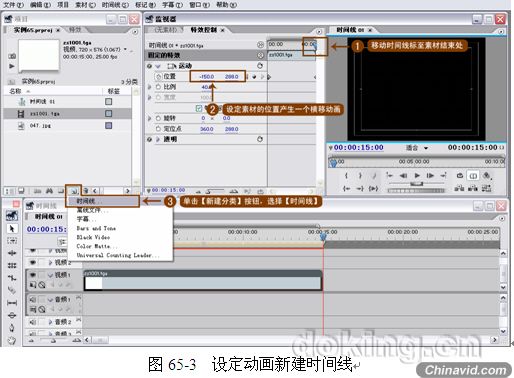Click the Play button in the monitor

click(x=417, y=175)
